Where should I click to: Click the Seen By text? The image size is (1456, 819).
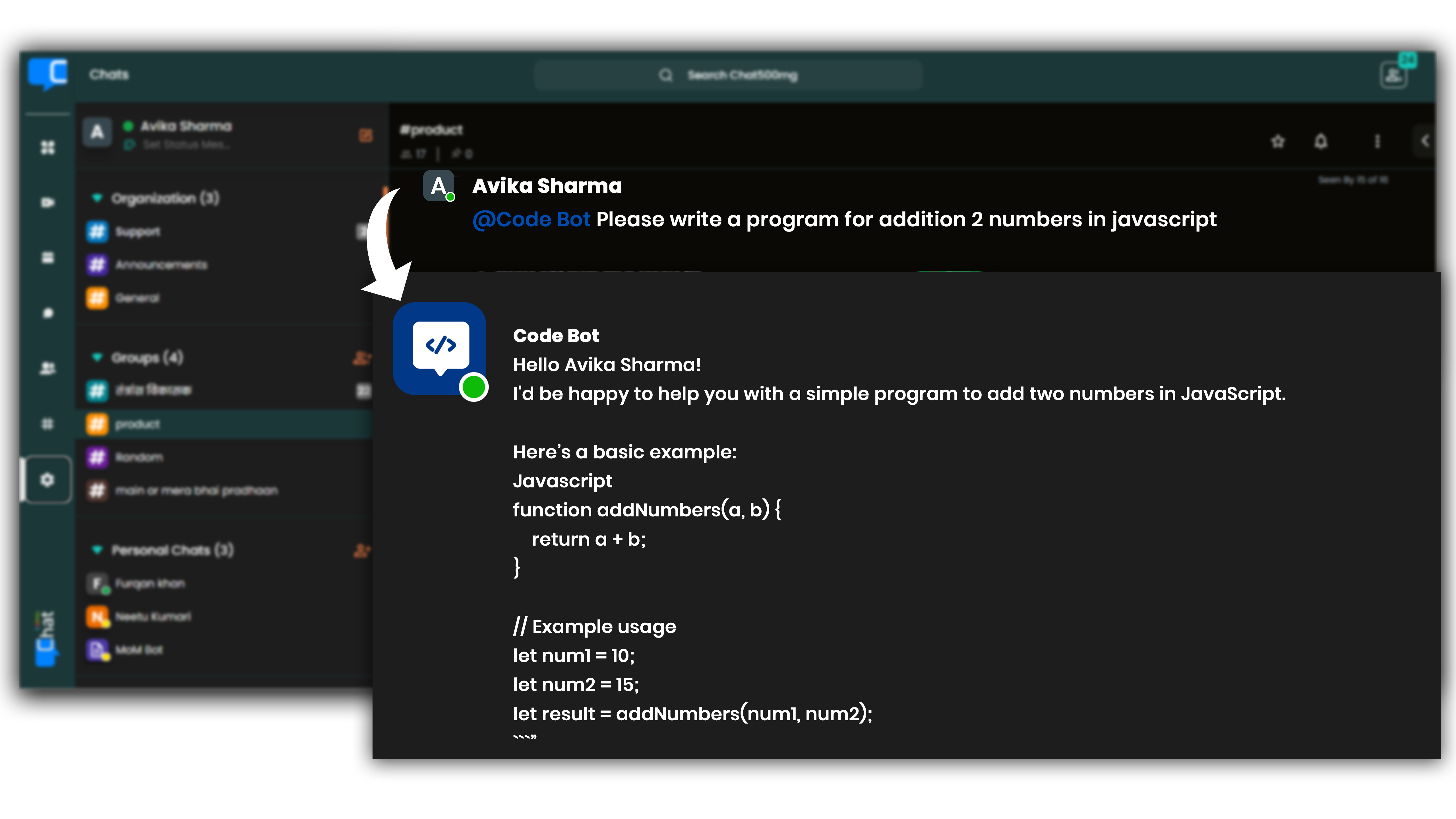pos(1353,180)
